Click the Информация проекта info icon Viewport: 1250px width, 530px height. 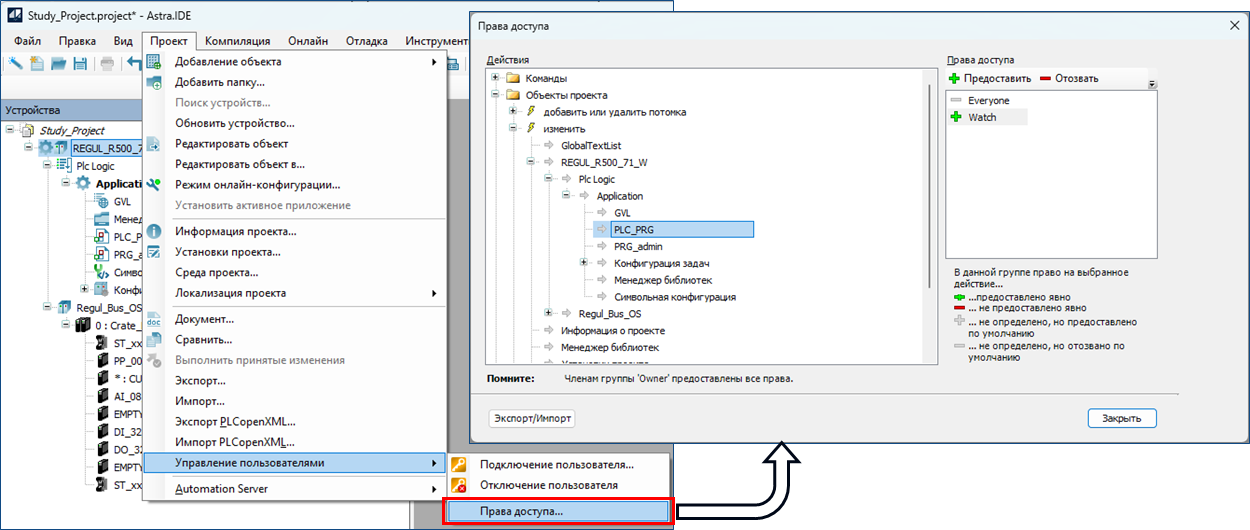[x=154, y=232]
